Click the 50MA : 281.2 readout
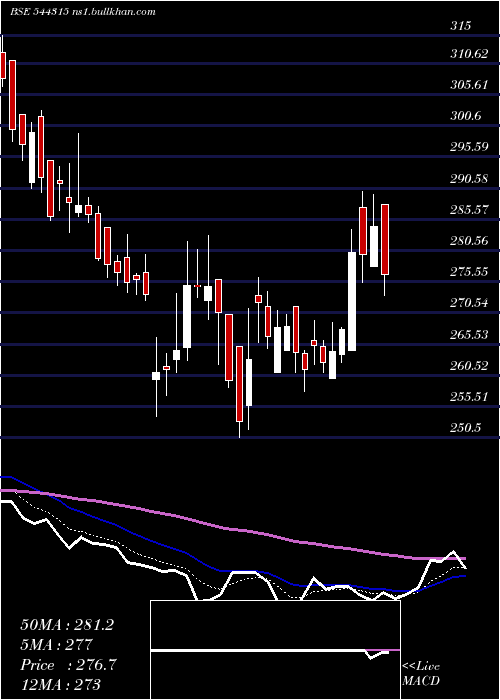Viewport: 500px width, 700px height. click(x=67, y=625)
